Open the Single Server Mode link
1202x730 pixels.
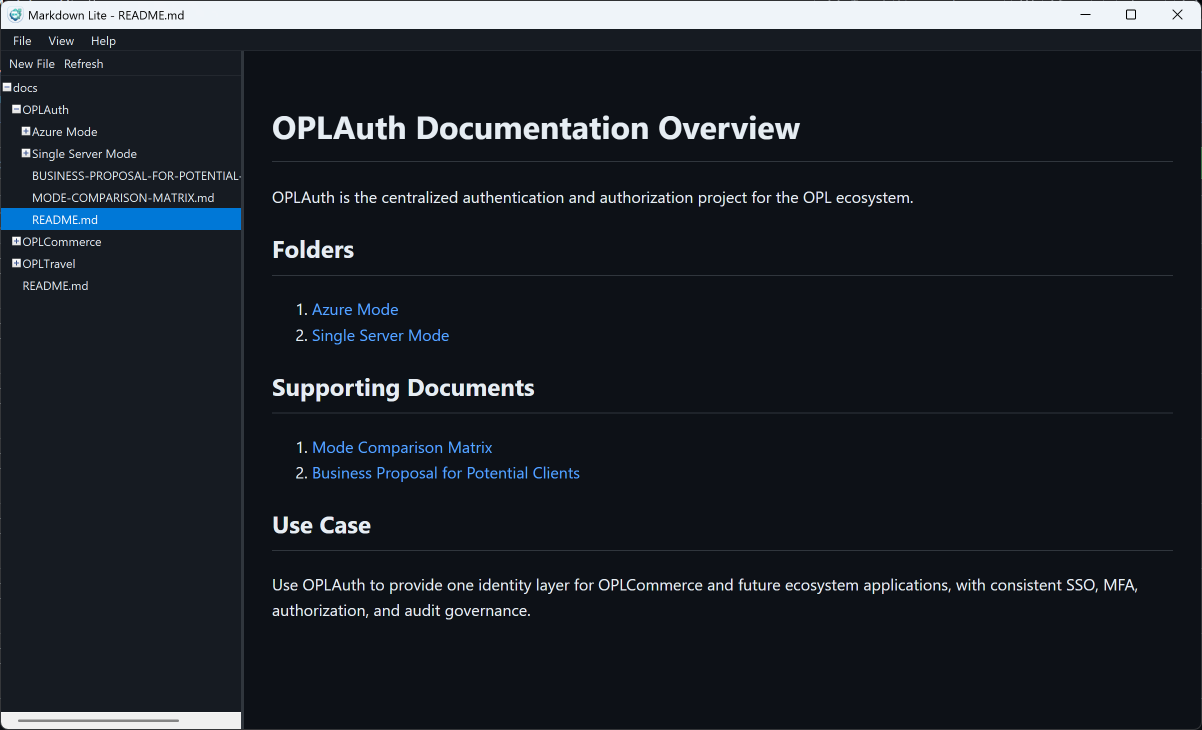[x=380, y=335]
